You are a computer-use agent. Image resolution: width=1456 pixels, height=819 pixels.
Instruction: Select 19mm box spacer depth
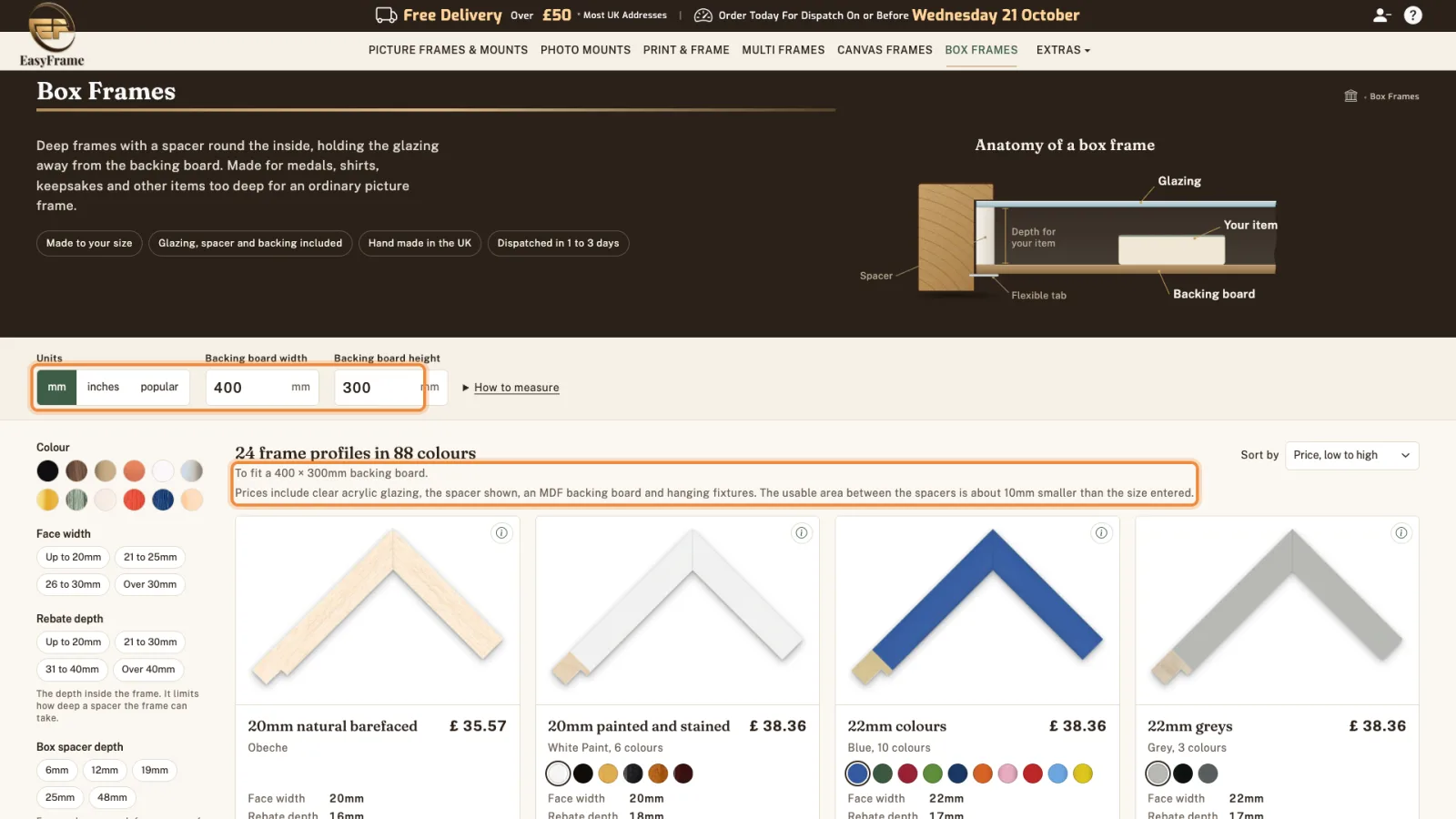coord(155,770)
